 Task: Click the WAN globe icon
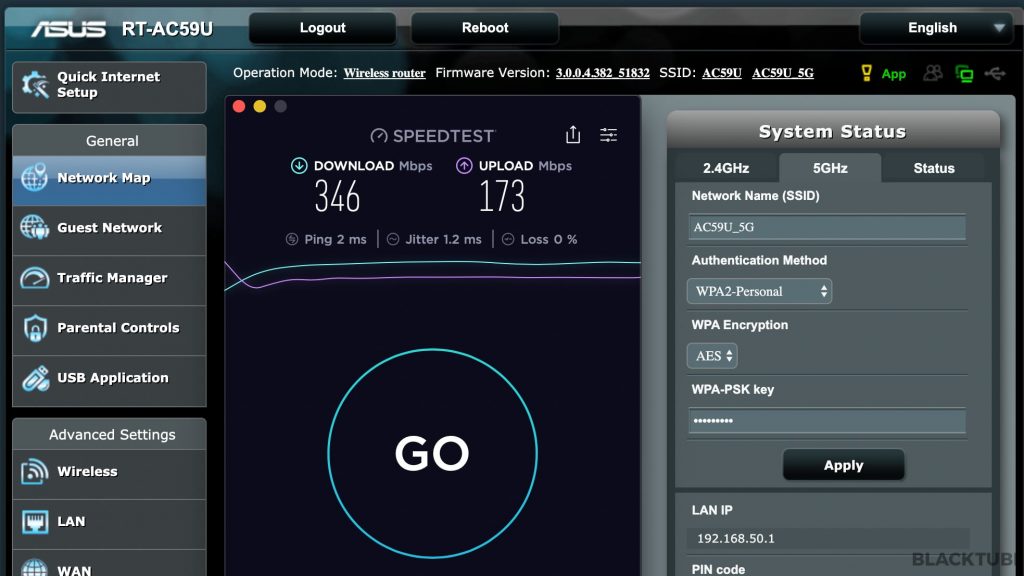(35, 568)
